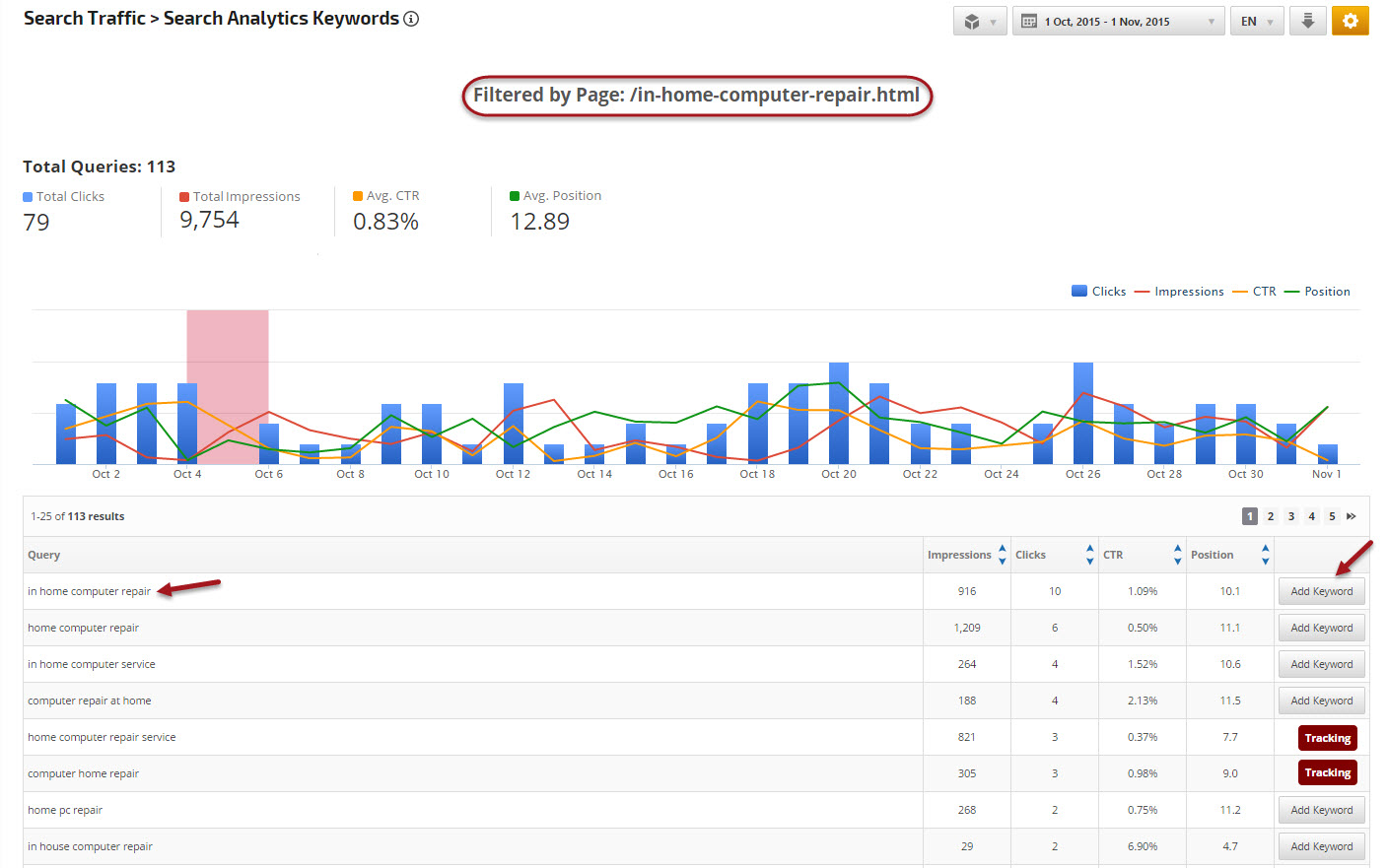Expand the EN language dropdown
The image size is (1388, 868).
(x=1257, y=21)
